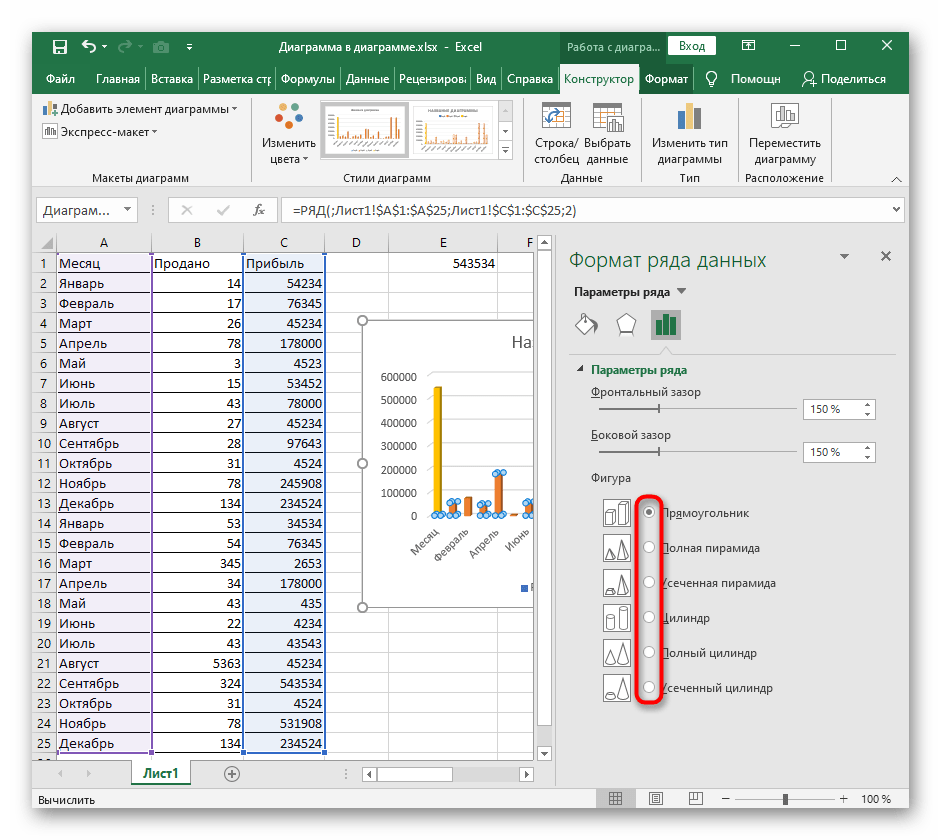
Task: Open the Данные ribbon tab
Action: pos(367,79)
